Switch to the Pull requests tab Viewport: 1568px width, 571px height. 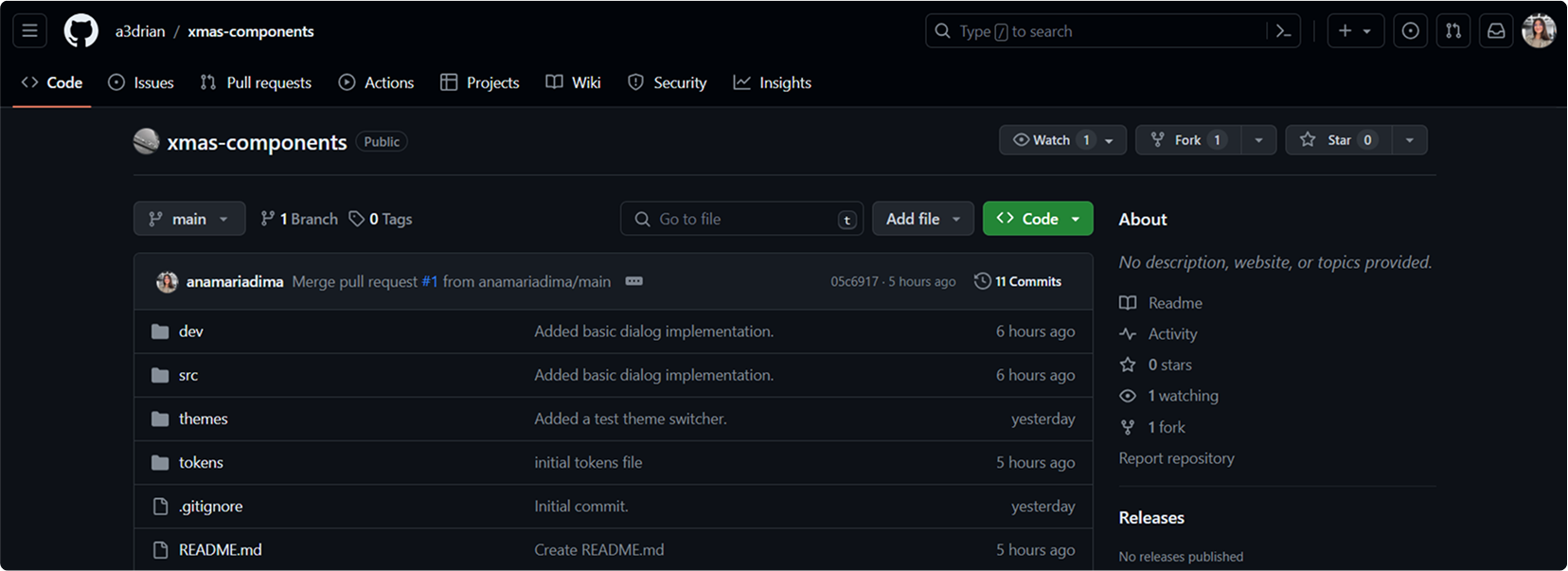tap(256, 83)
